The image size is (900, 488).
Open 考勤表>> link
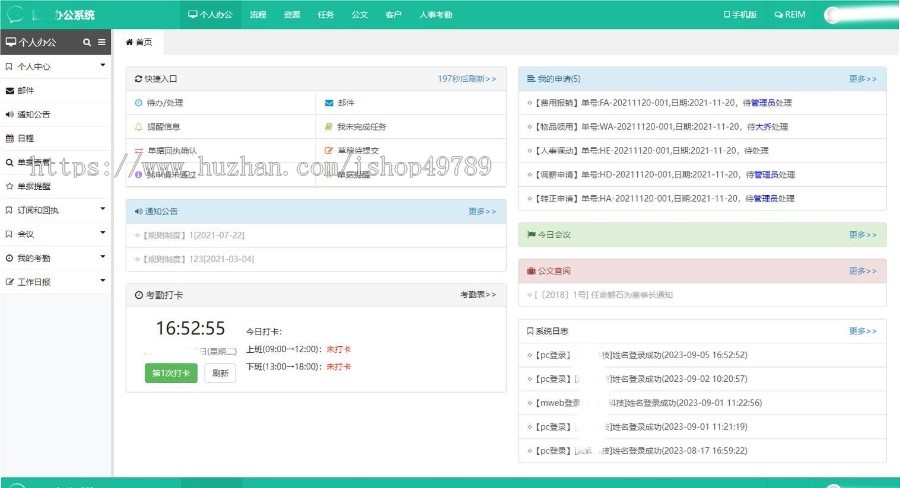click(x=478, y=295)
